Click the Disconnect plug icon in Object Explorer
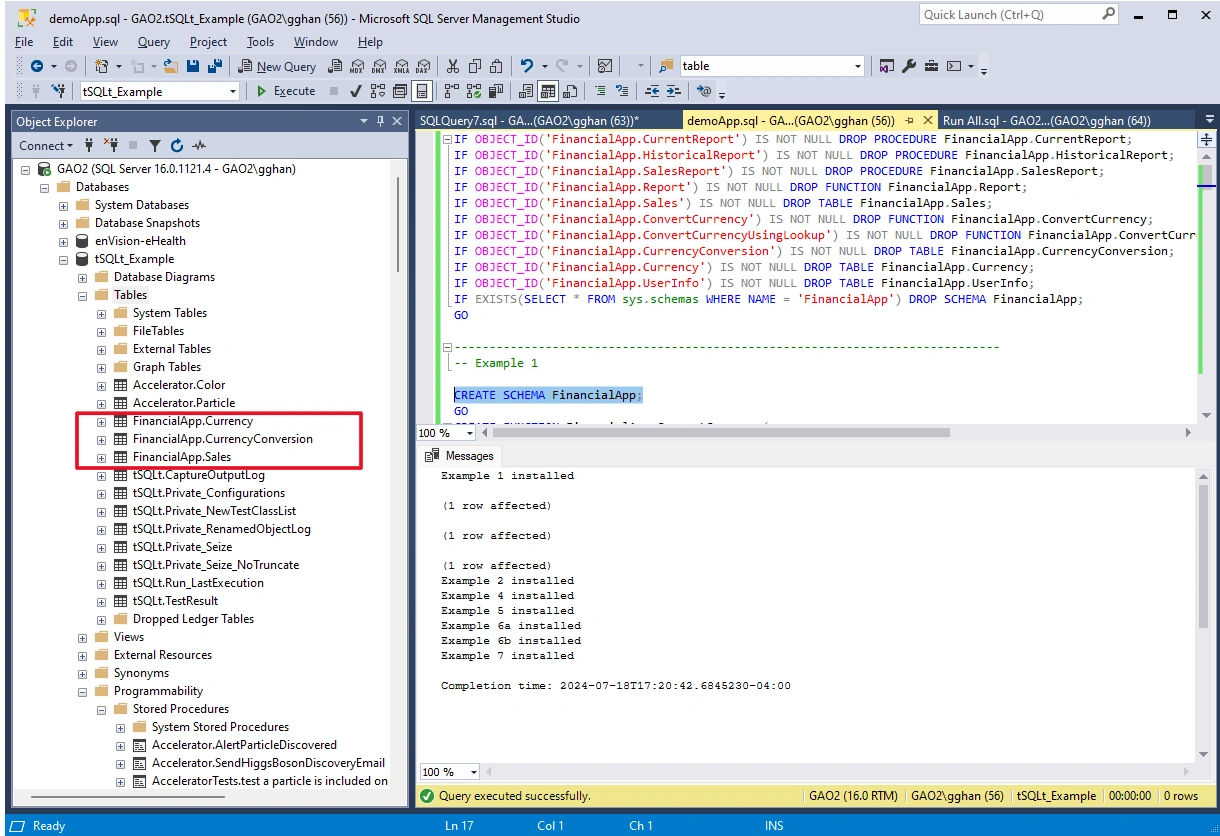 click(x=111, y=145)
